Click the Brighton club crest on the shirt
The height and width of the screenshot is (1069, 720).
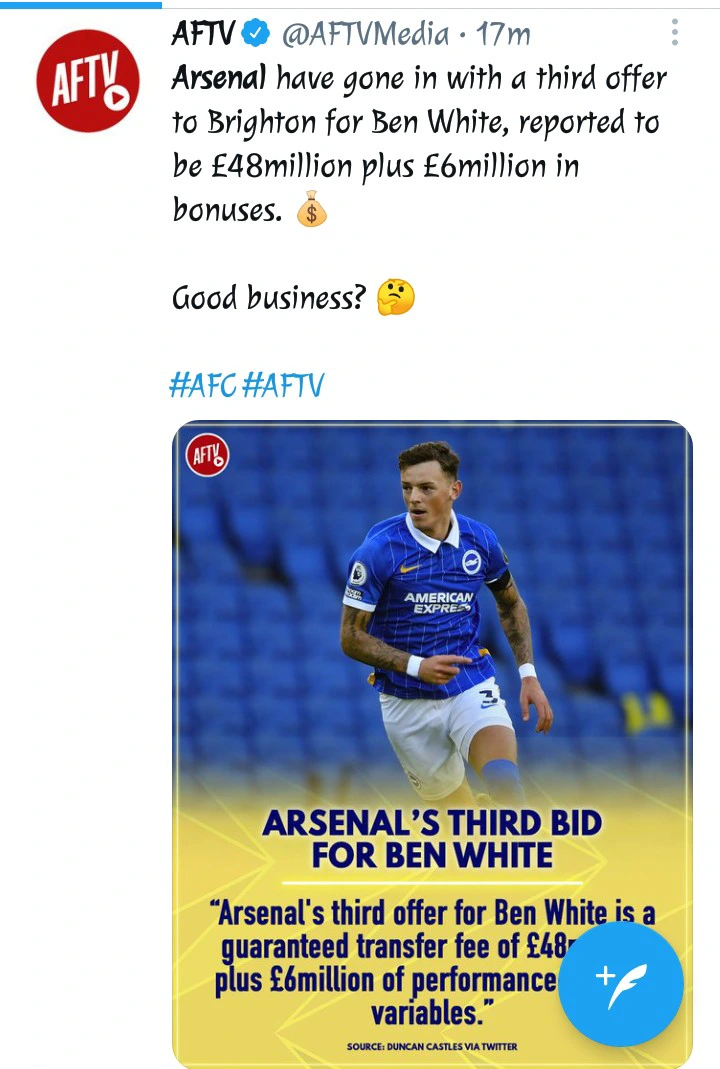(x=471, y=562)
